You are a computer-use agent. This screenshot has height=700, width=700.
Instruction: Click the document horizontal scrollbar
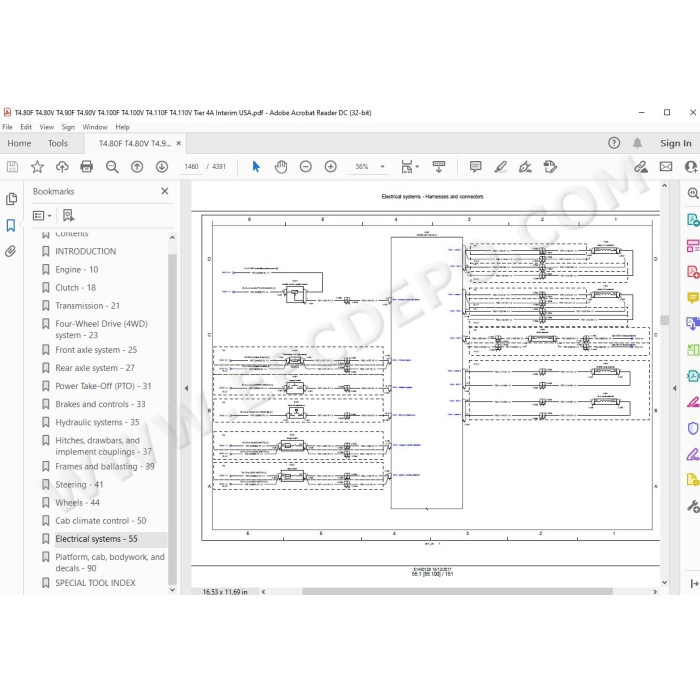(x=457, y=592)
